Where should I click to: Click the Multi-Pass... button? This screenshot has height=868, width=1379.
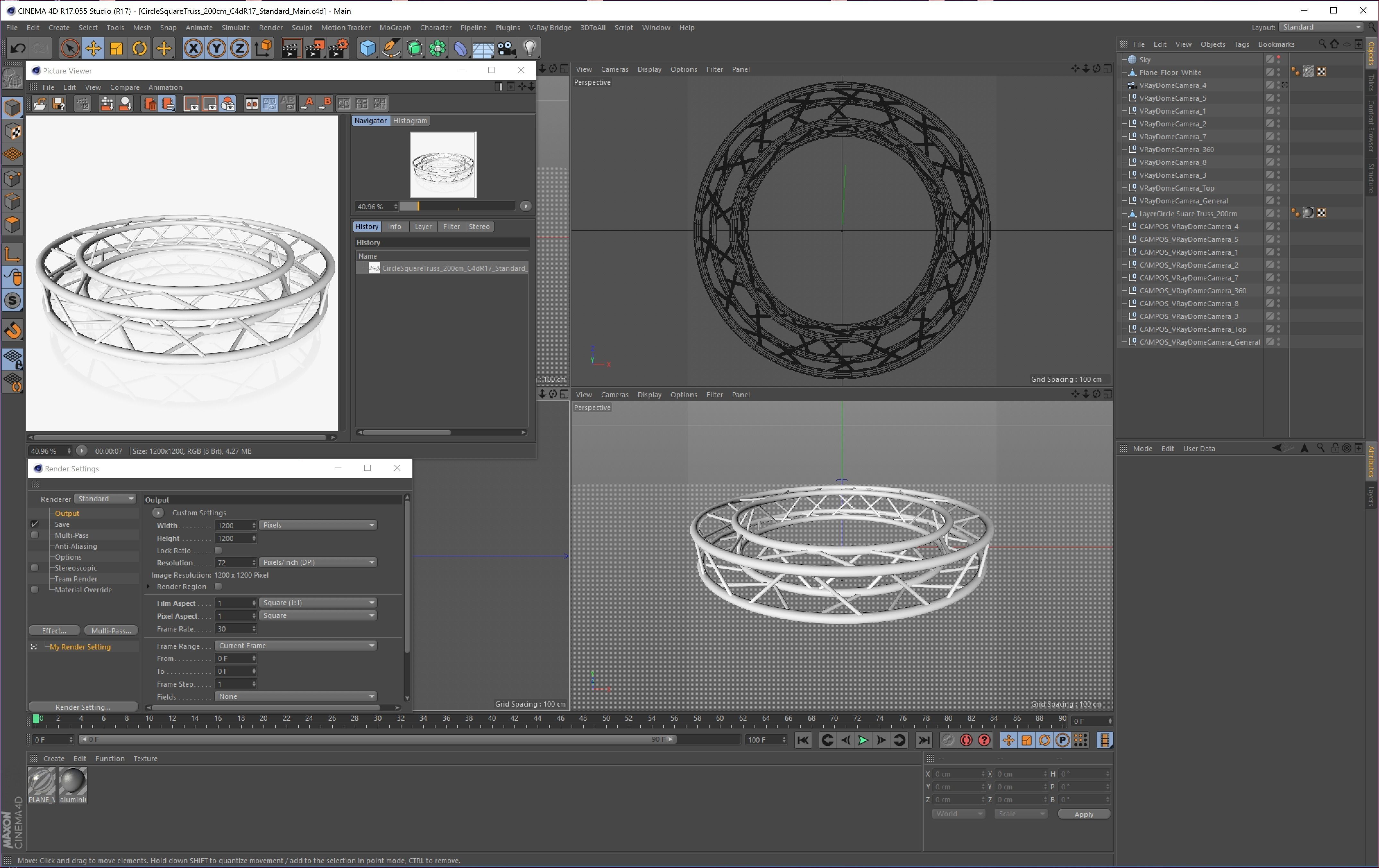111,631
